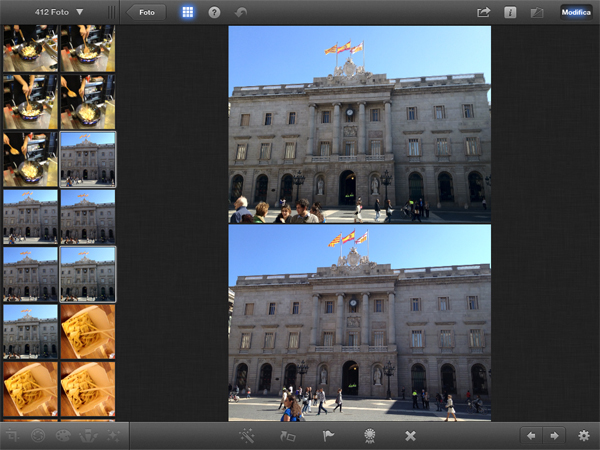Select the crop tool icon
This screenshot has height=450, width=600.
(12, 435)
